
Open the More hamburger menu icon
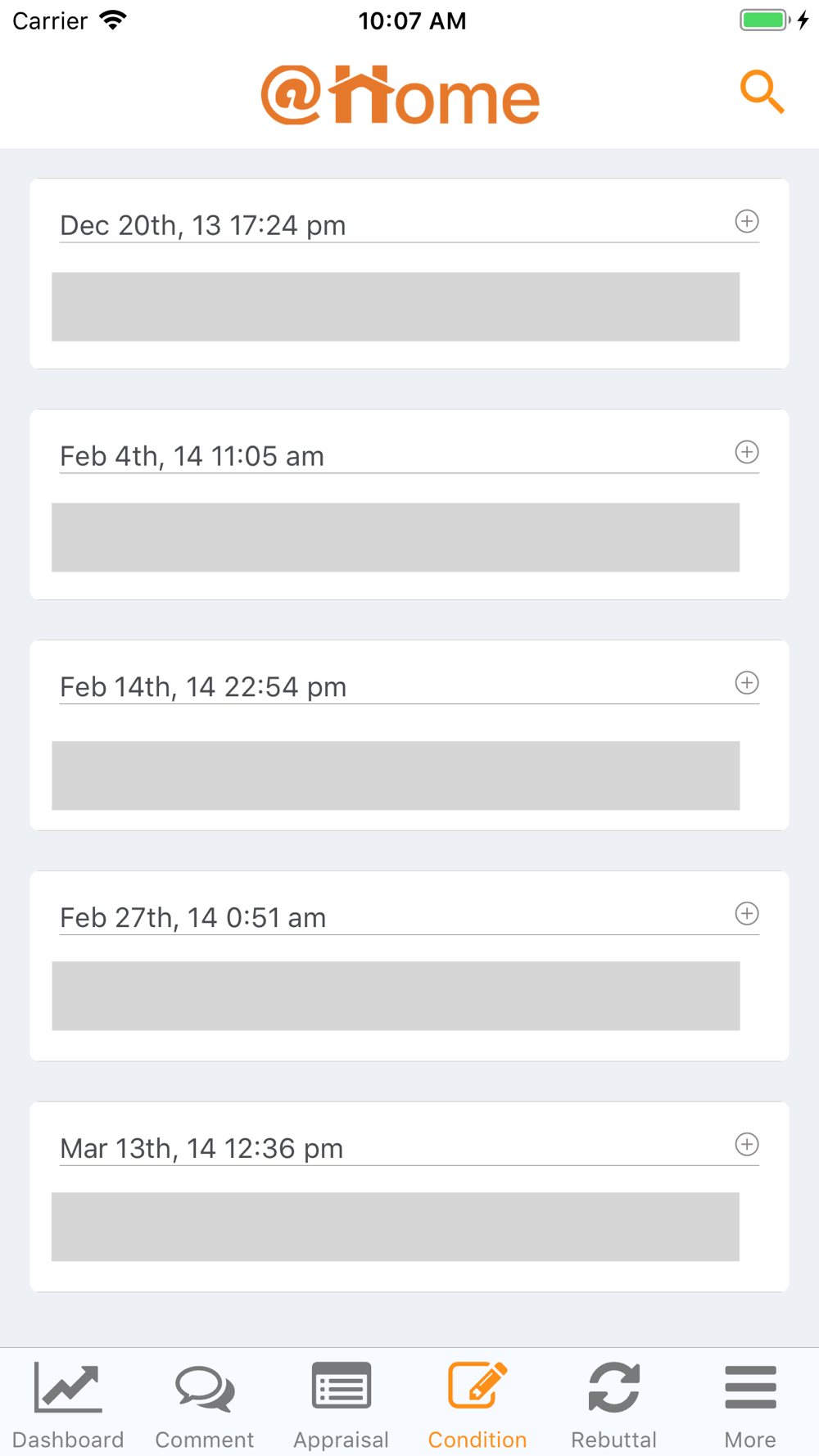750,1387
